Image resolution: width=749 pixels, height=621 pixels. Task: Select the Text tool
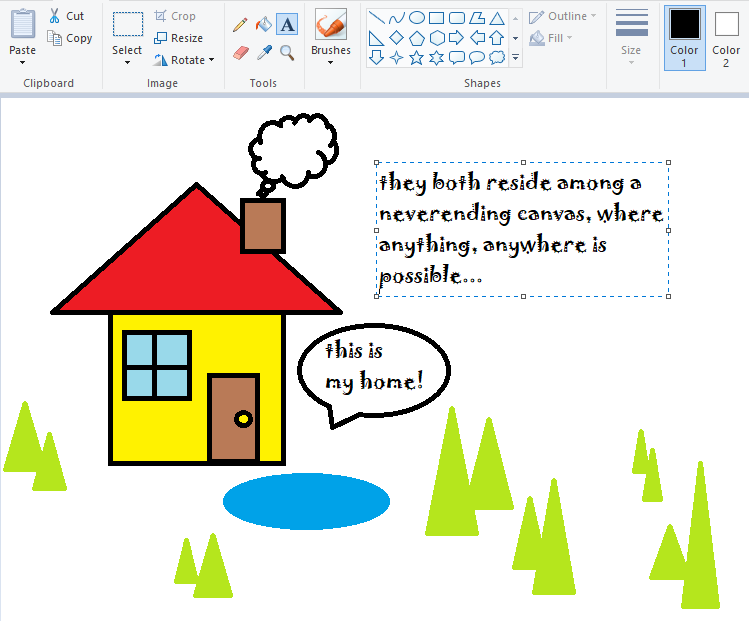coord(287,24)
